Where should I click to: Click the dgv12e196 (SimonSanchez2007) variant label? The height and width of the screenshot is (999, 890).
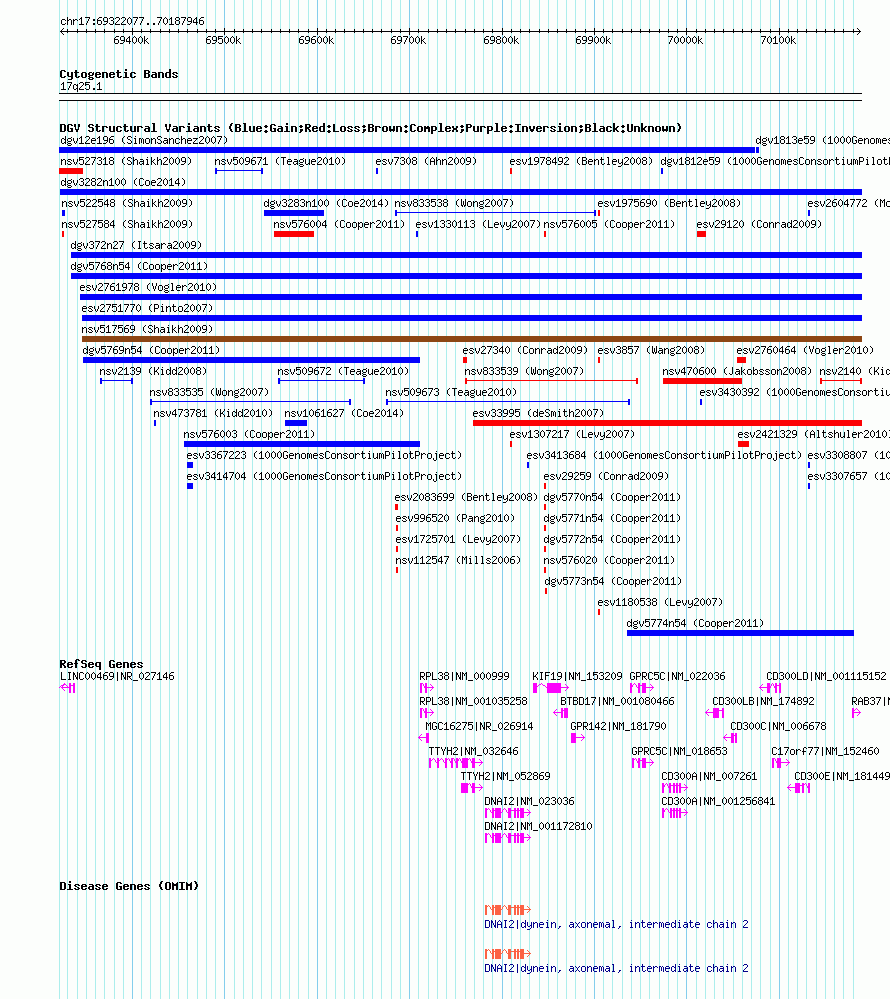(144, 140)
